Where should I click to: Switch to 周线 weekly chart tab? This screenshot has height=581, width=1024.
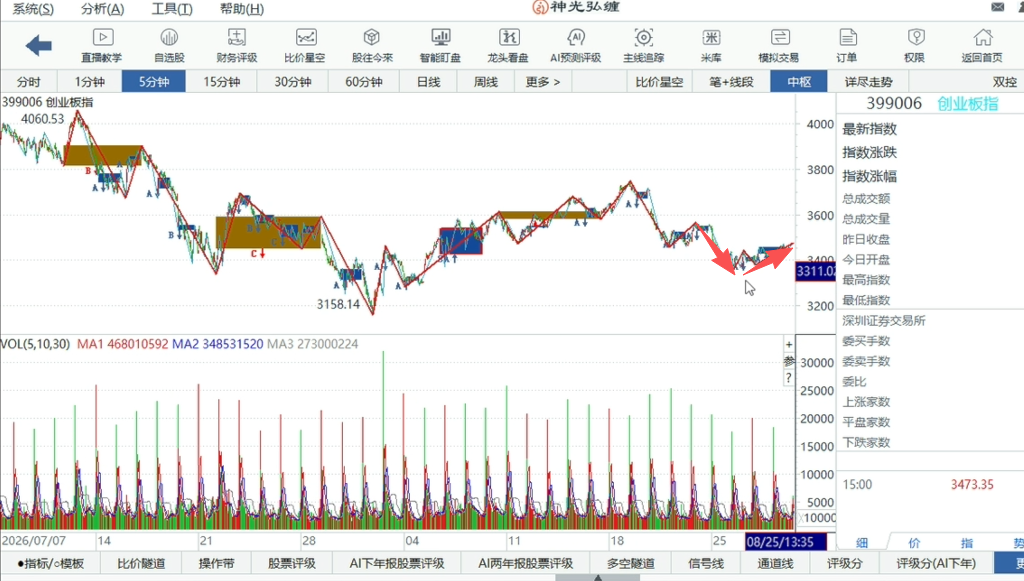pyautogui.click(x=486, y=82)
